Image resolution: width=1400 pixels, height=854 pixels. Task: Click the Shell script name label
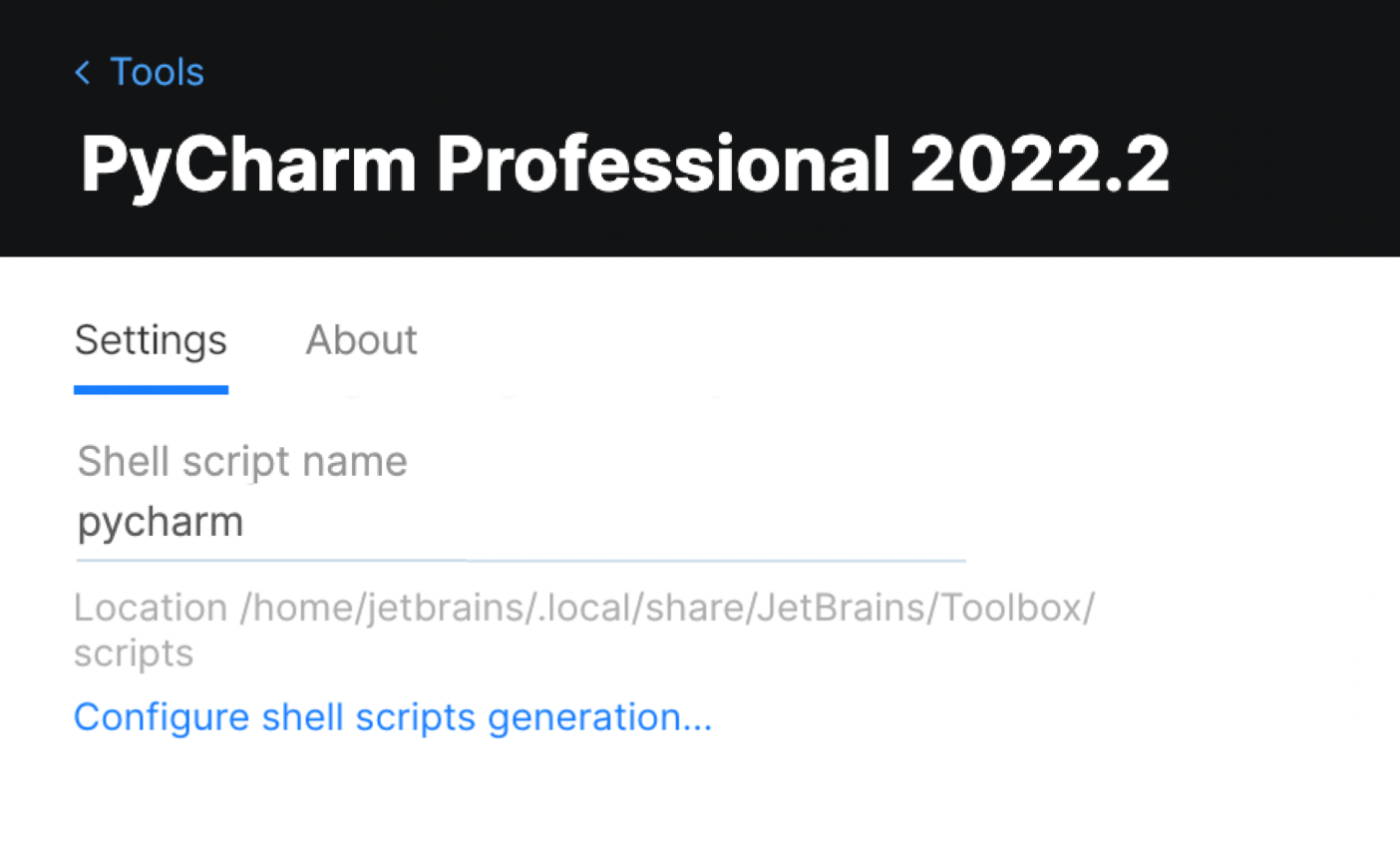(x=241, y=461)
